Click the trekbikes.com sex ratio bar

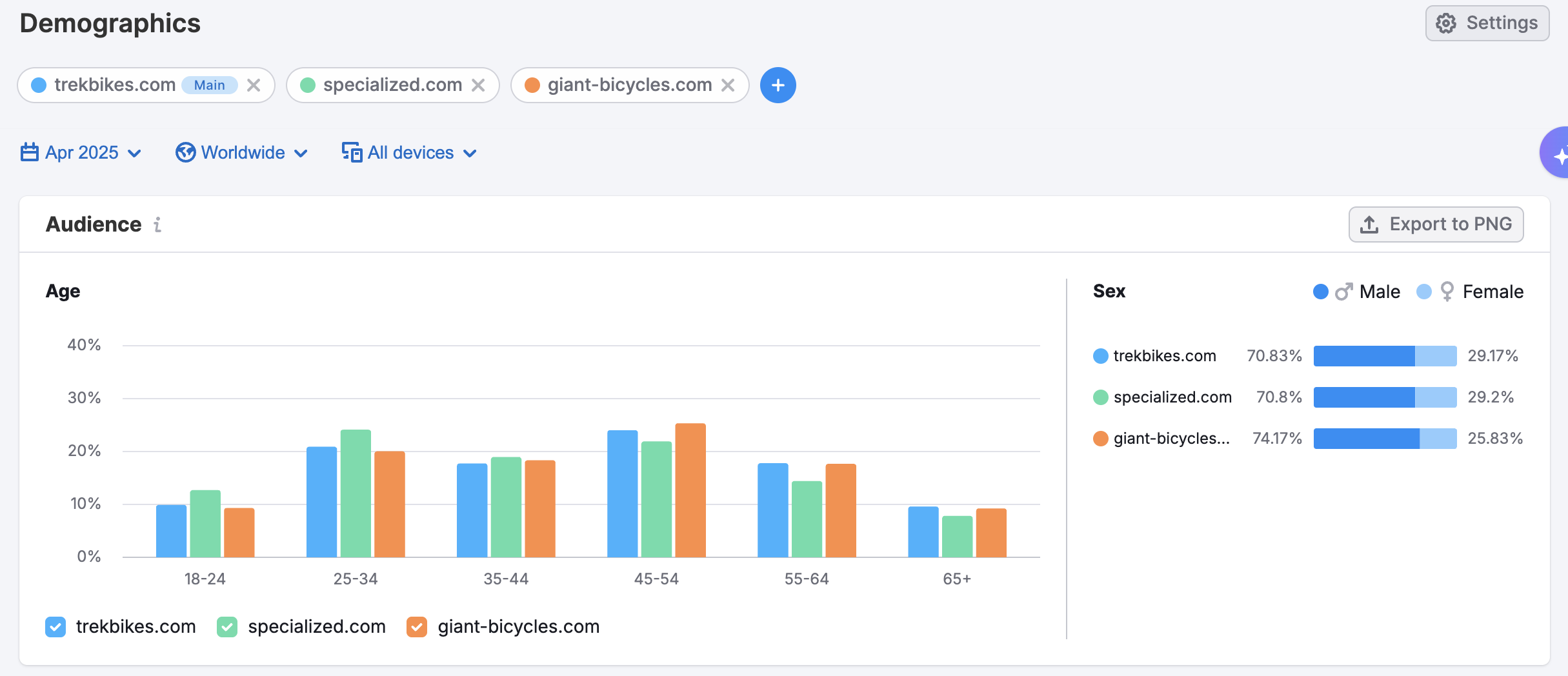pos(1385,356)
